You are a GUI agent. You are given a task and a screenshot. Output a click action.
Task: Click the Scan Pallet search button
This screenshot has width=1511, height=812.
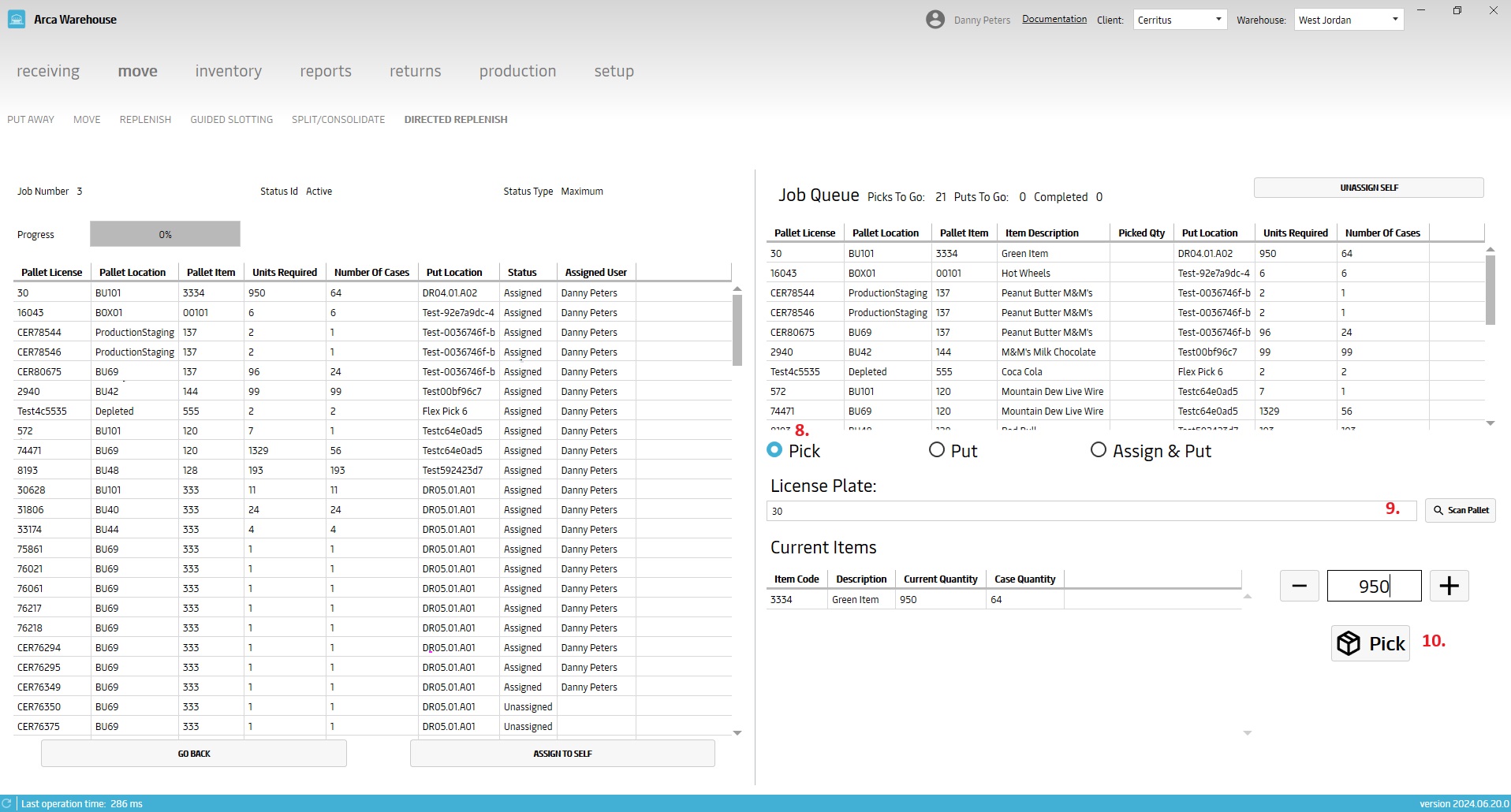click(x=1461, y=510)
